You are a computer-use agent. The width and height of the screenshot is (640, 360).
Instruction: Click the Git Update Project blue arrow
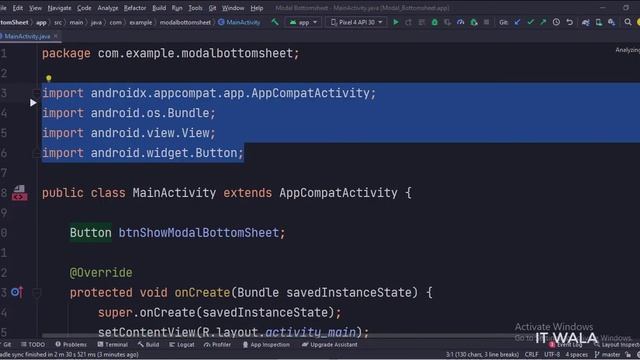tap(517, 22)
